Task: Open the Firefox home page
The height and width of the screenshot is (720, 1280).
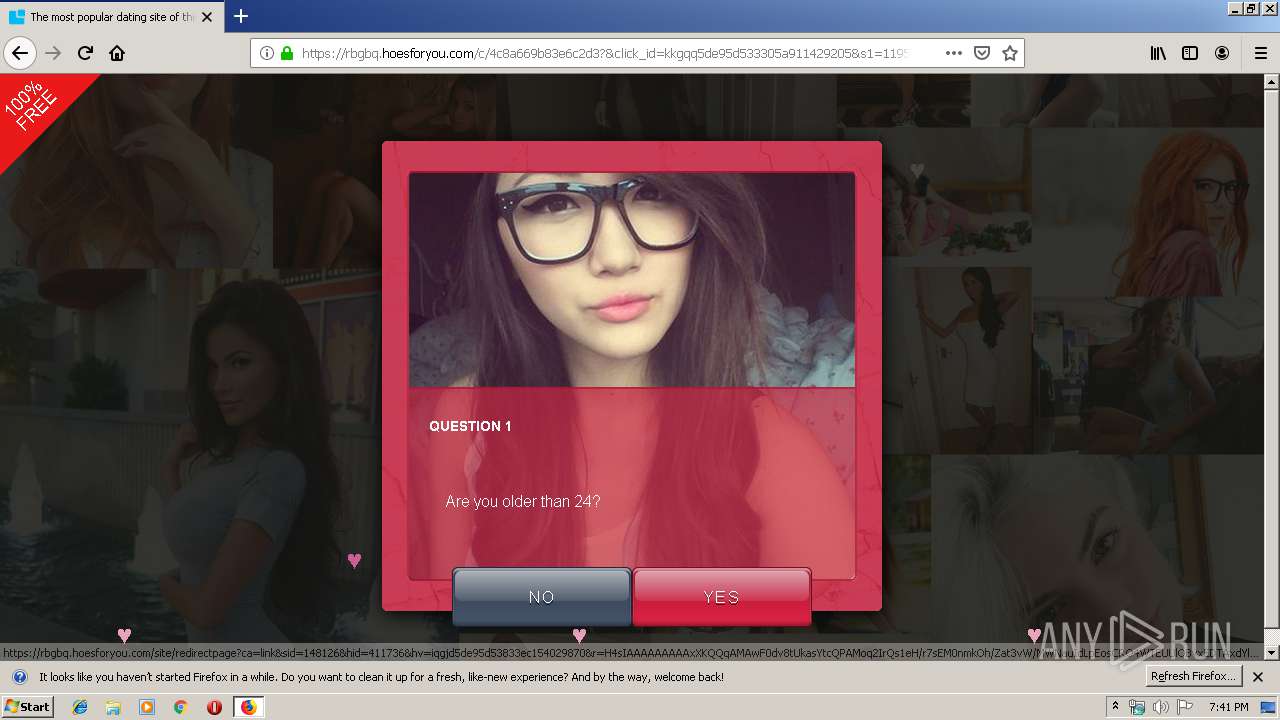Action: point(117,53)
